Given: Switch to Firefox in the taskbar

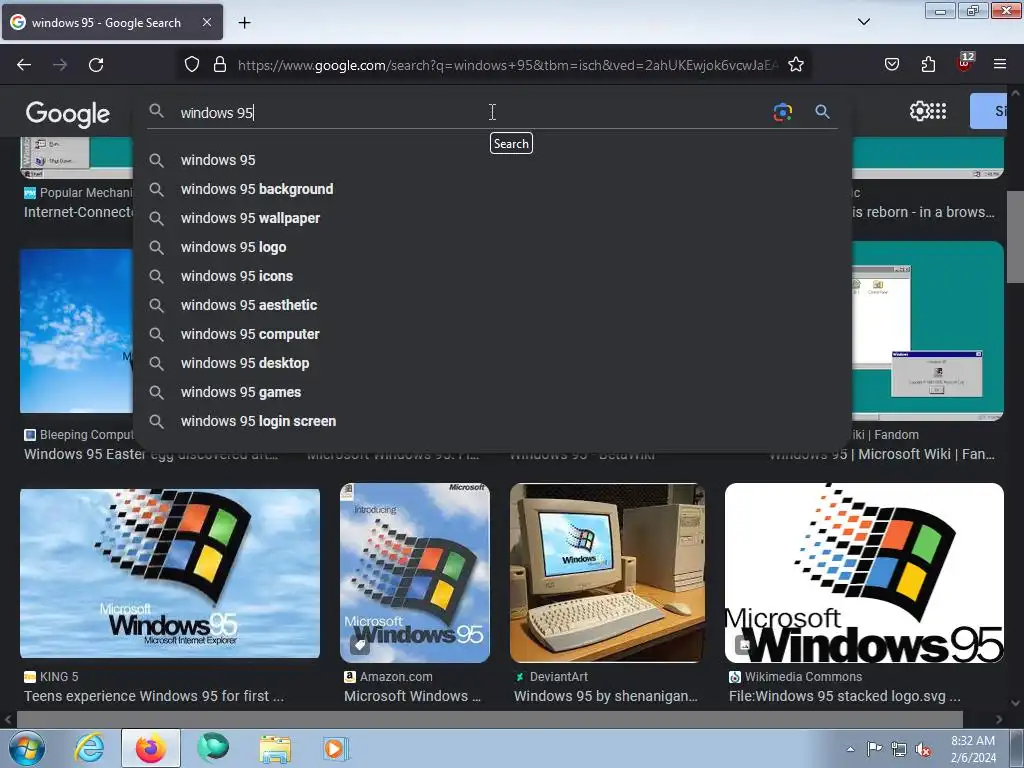Looking at the screenshot, I should [151, 748].
